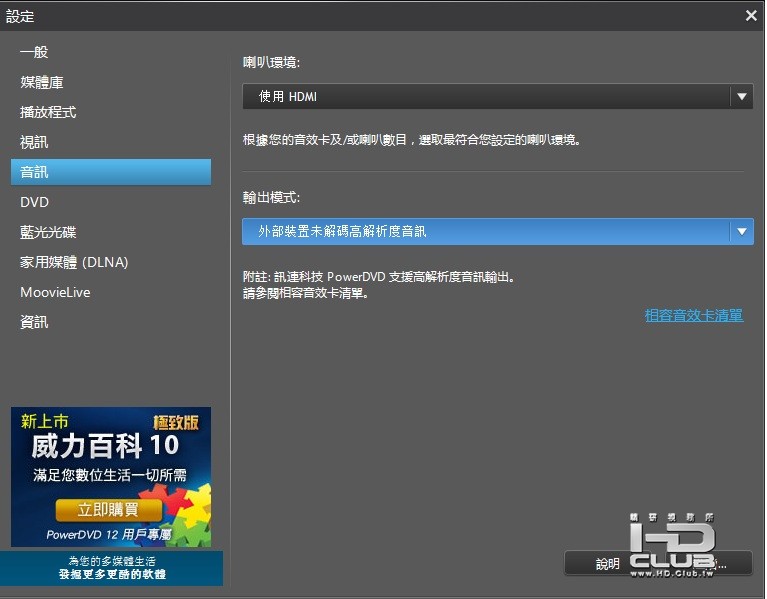
Task: Switch to 藍光光碟 settings
Action: click(48, 232)
